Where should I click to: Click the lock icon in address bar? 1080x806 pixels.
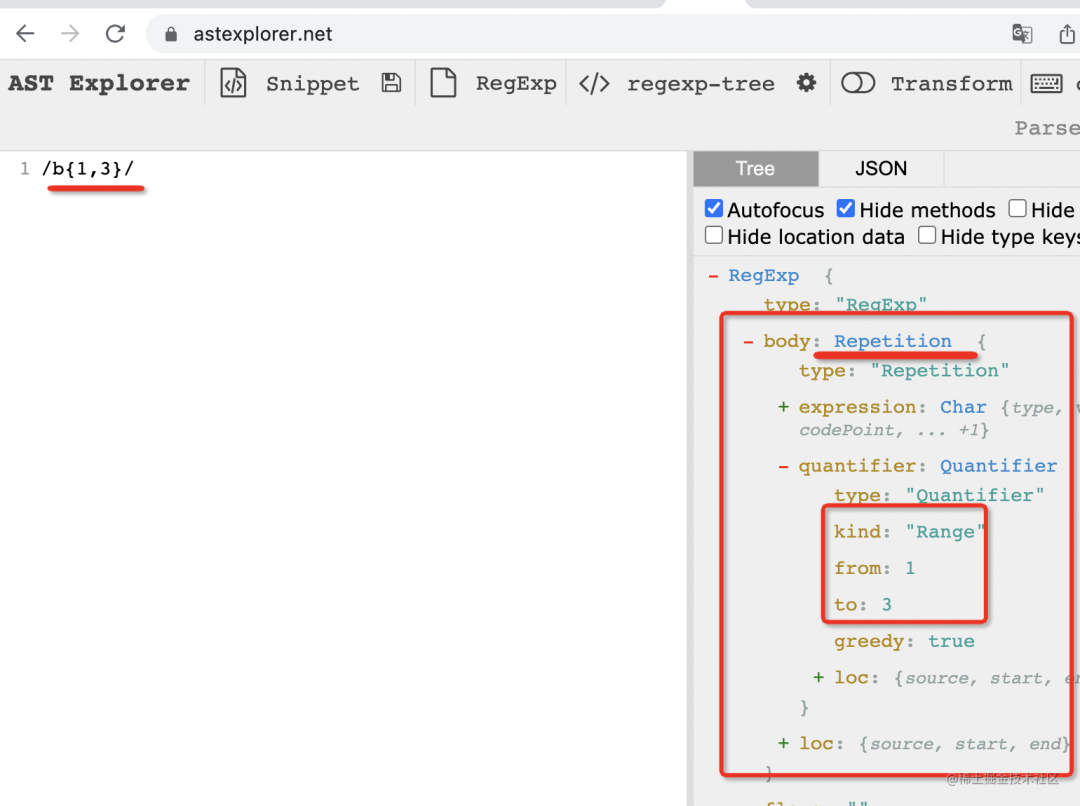171,34
